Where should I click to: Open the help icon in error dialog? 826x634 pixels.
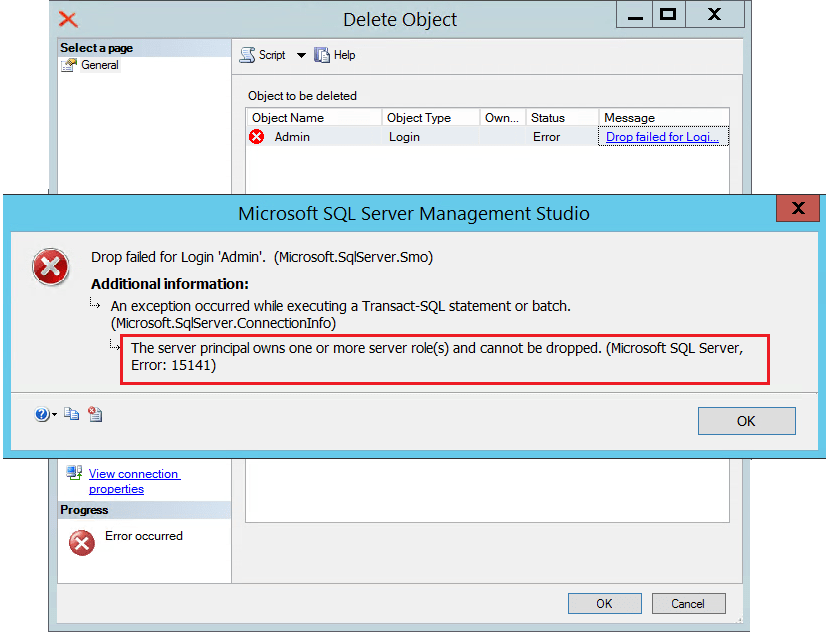coord(42,414)
